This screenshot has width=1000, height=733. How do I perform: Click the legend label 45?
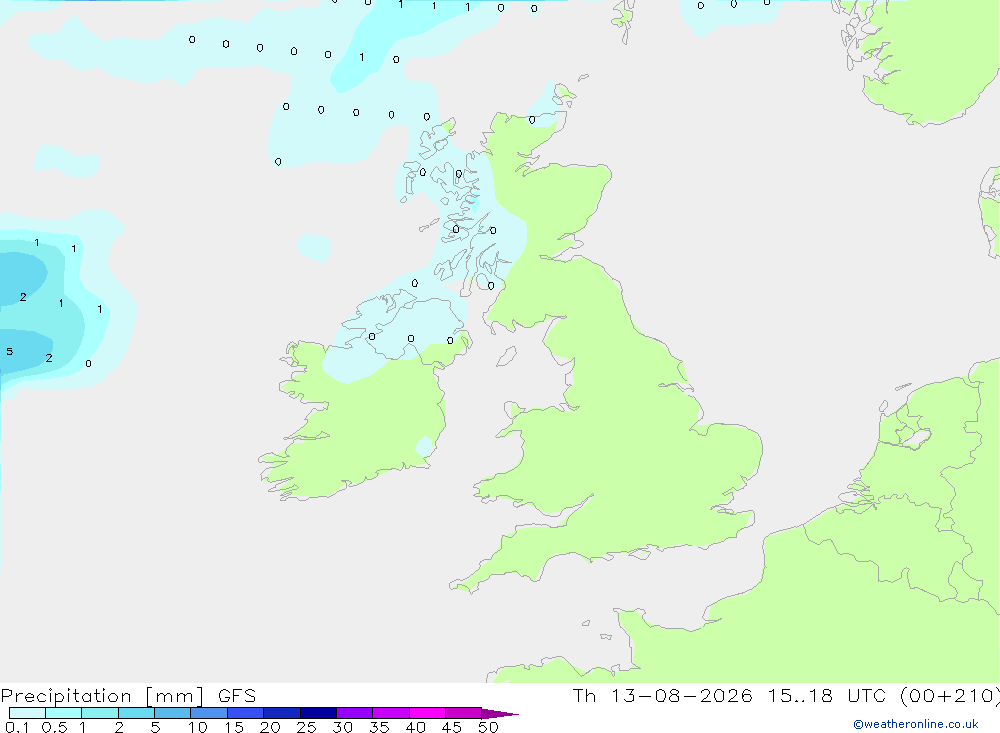point(452,727)
